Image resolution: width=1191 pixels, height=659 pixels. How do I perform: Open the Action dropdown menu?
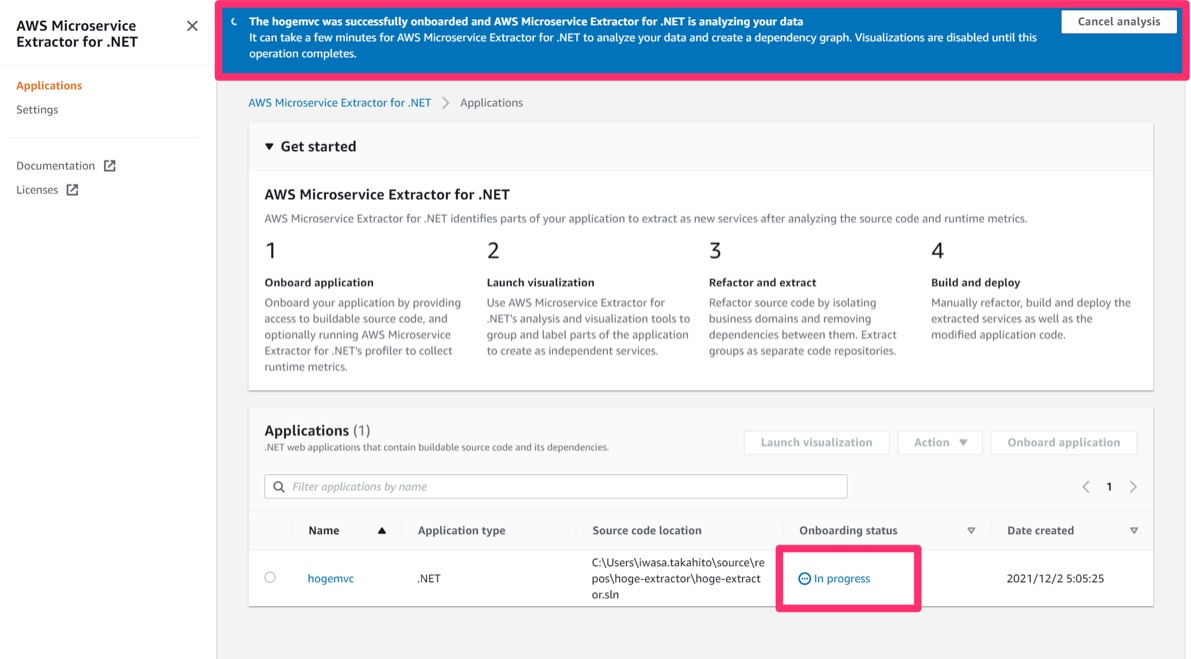(x=939, y=443)
